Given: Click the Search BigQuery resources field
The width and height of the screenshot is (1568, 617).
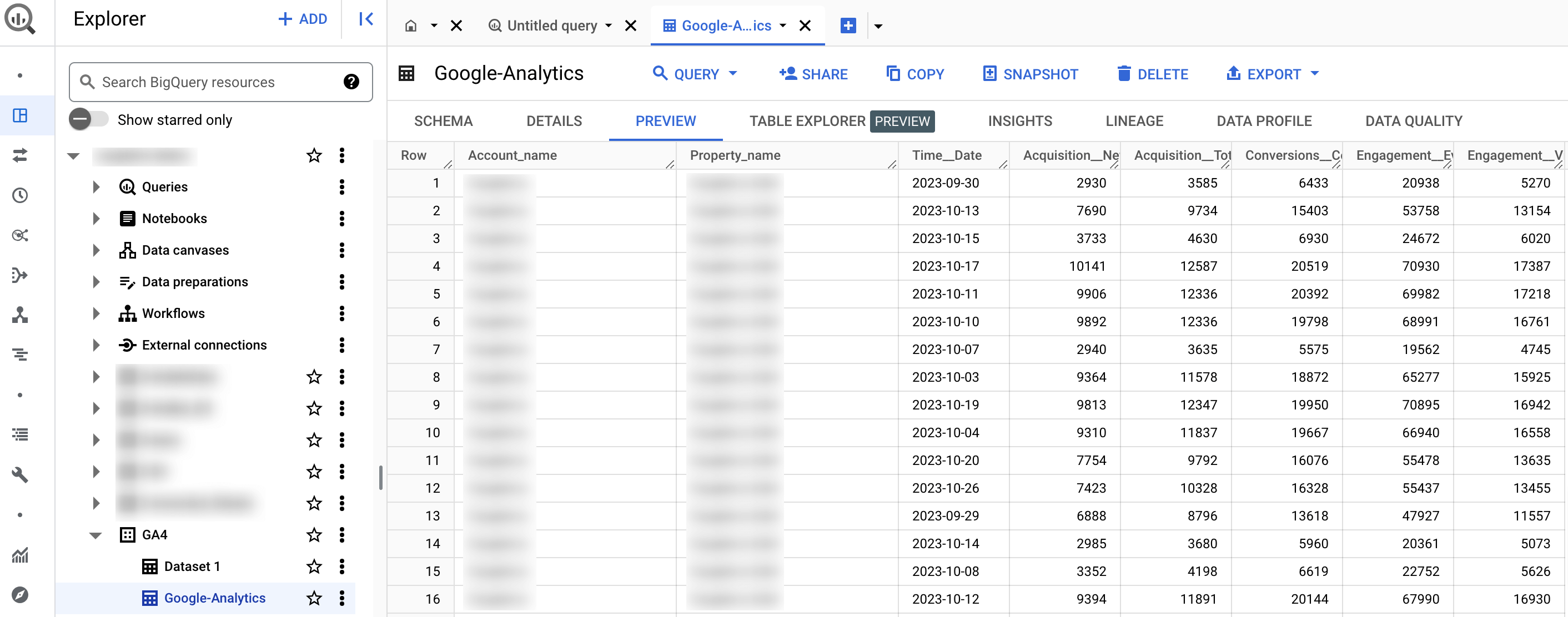Looking at the screenshot, I should click(220, 82).
